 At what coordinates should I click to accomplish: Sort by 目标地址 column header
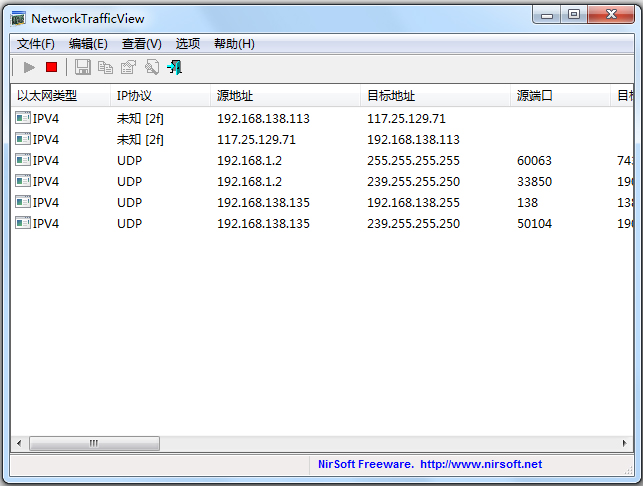(436, 96)
